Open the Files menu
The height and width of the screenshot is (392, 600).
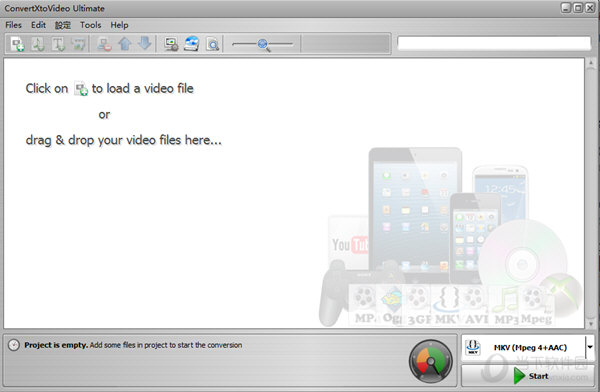coord(13,25)
